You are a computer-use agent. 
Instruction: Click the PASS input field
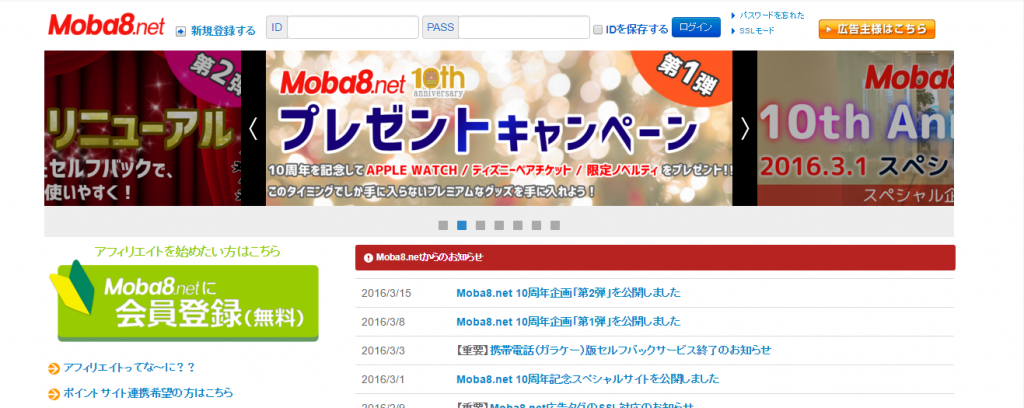(524, 27)
